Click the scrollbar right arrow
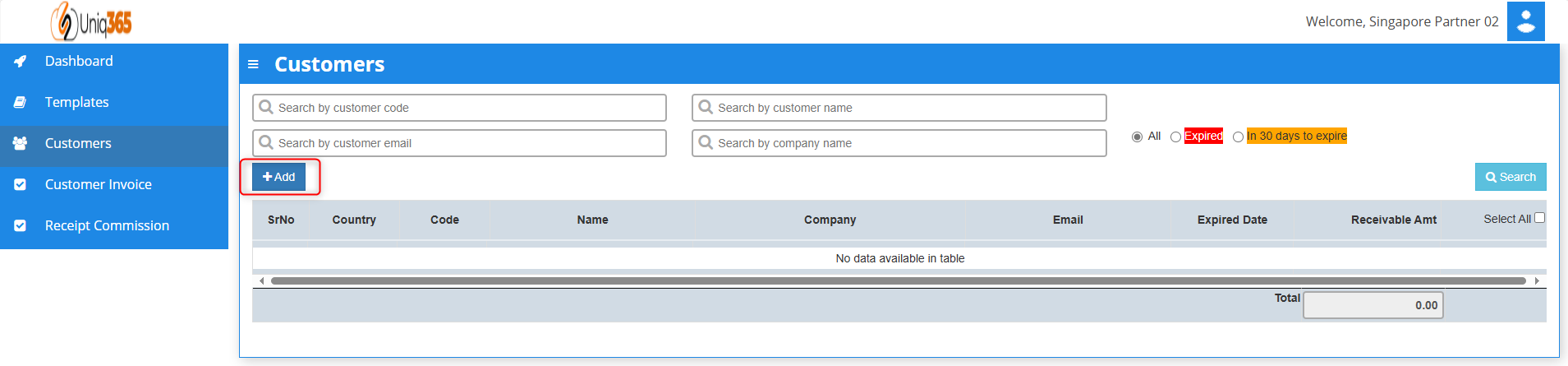This screenshot has width=1568, height=366. (x=1536, y=281)
